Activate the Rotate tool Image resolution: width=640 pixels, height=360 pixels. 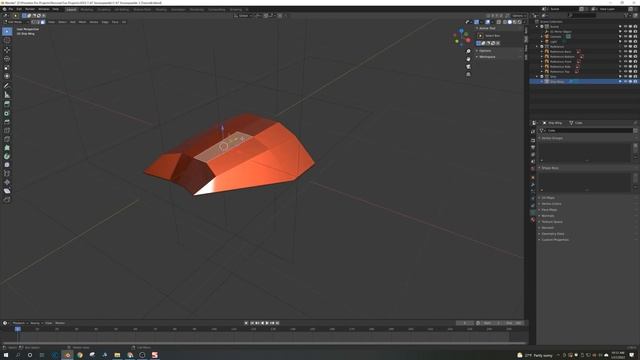(x=7, y=58)
